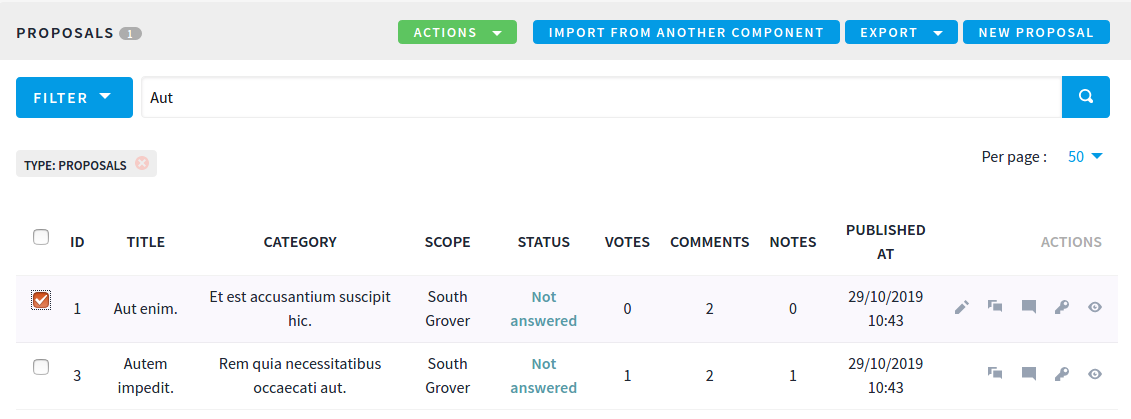Uncheck the checkbox for proposal Aut enim
The image size is (1131, 419).
[x=41, y=299]
